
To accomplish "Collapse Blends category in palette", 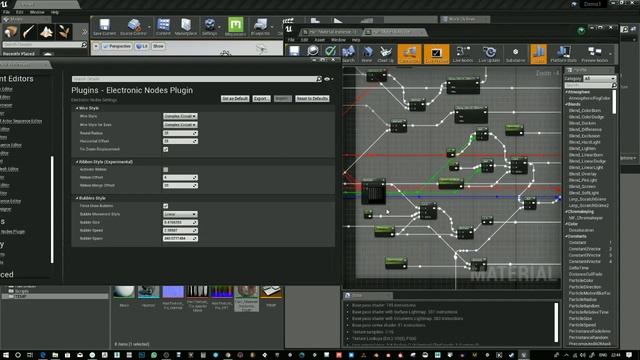I will [x=567, y=104].
